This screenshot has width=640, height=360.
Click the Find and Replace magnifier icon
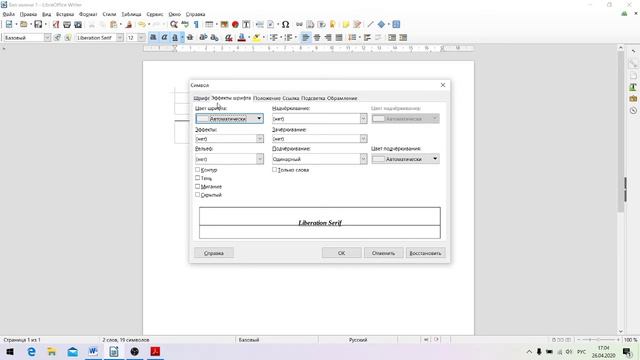click(174, 24)
